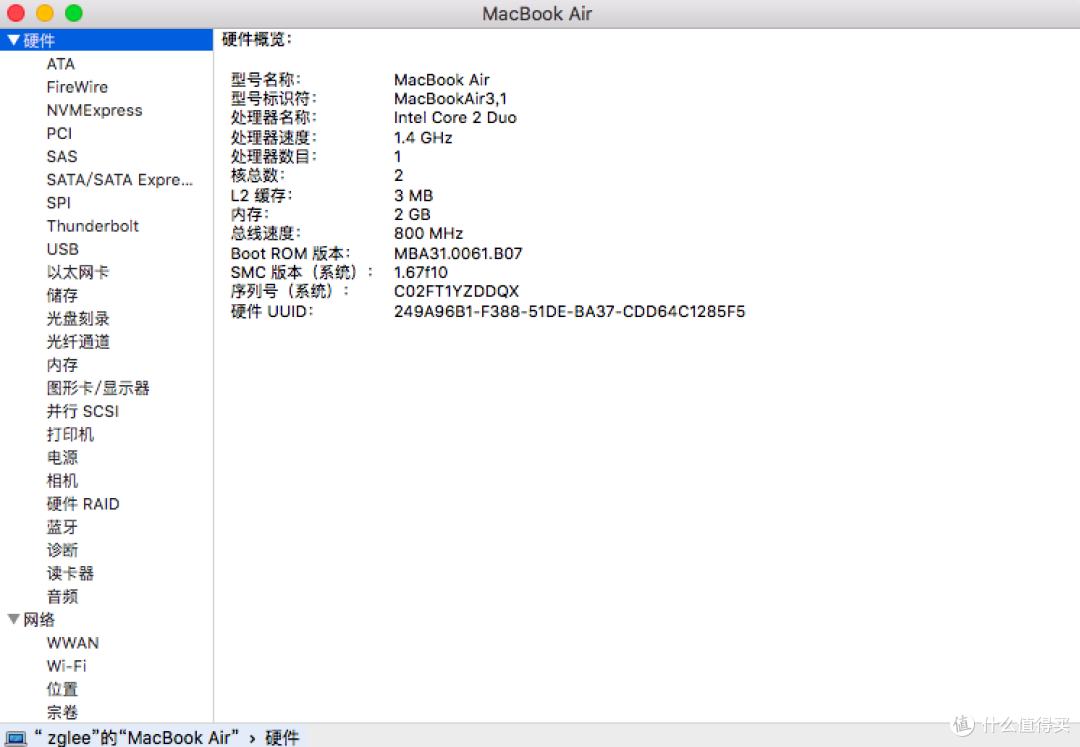
Task: Select 音频 entry
Action: click(x=62, y=597)
